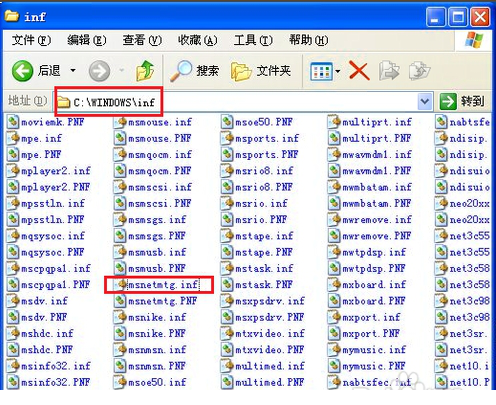
Task: Select the msrio8.inf file icon
Action: click(x=227, y=171)
